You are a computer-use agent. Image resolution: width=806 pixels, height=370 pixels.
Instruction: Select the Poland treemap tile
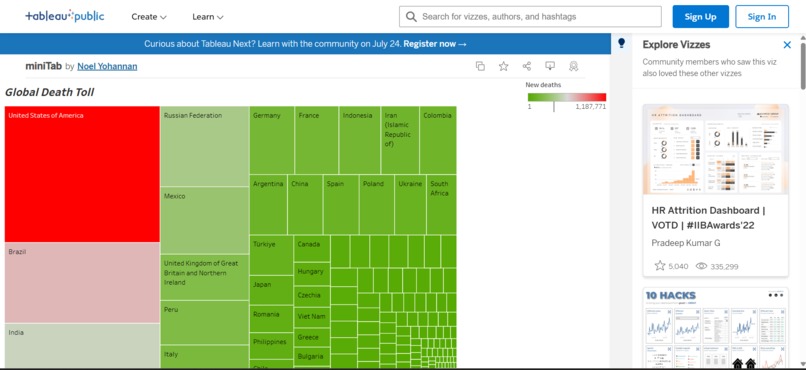[377, 205]
